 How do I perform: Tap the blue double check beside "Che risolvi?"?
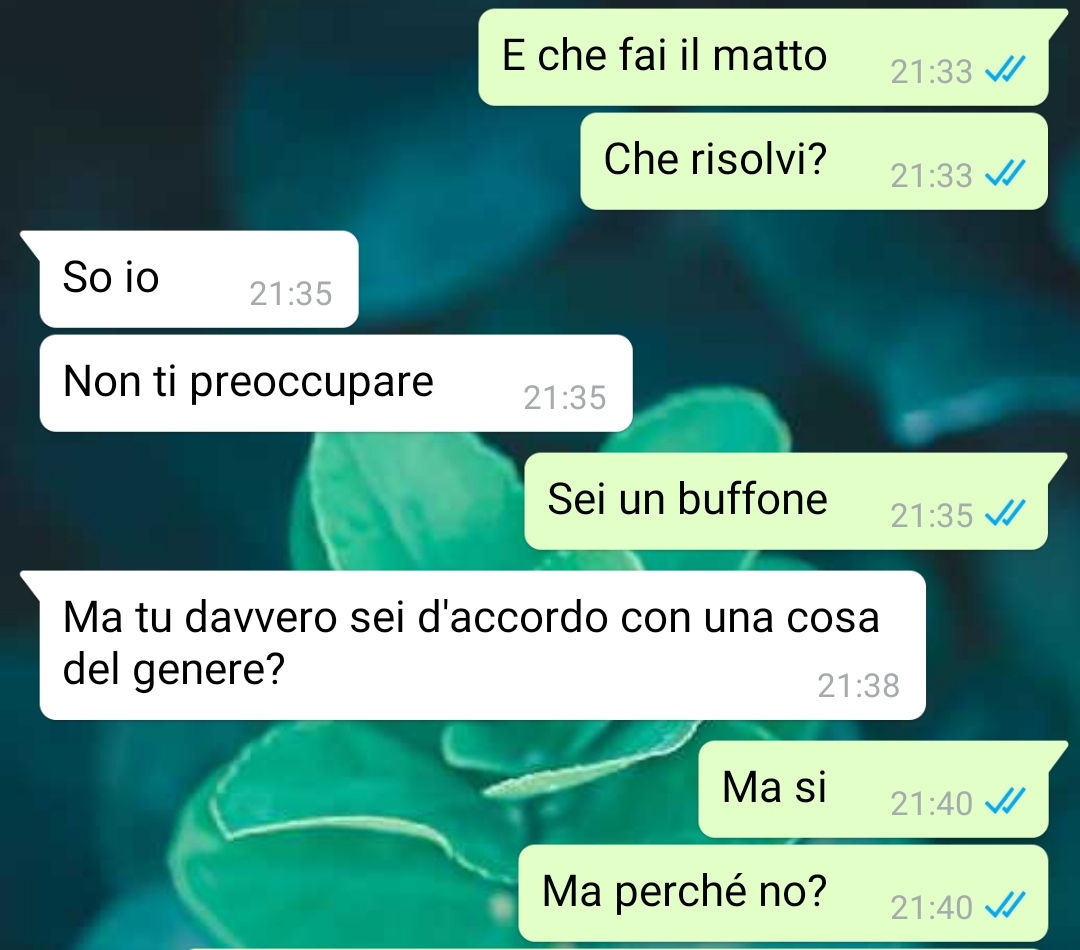1005,173
